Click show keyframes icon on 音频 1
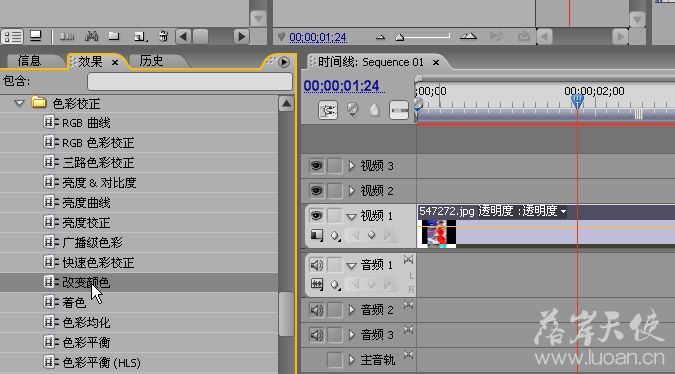This screenshot has width=675, height=374. (335, 284)
